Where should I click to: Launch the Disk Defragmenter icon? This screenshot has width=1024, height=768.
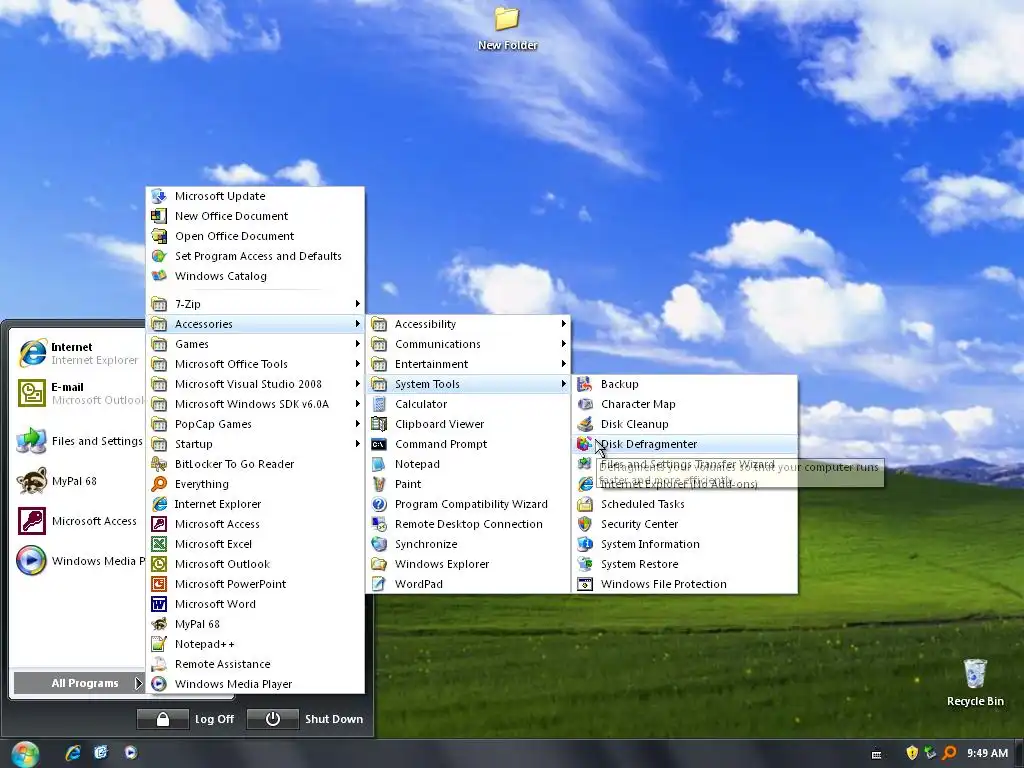coord(584,444)
